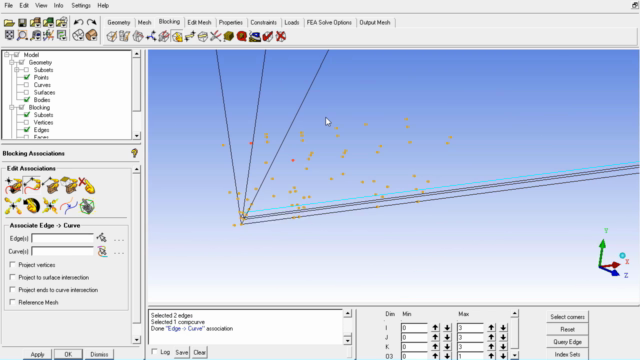The image size is (640, 360).
Task: Choose the Snap Project Vertices icon
Action: 51,206
